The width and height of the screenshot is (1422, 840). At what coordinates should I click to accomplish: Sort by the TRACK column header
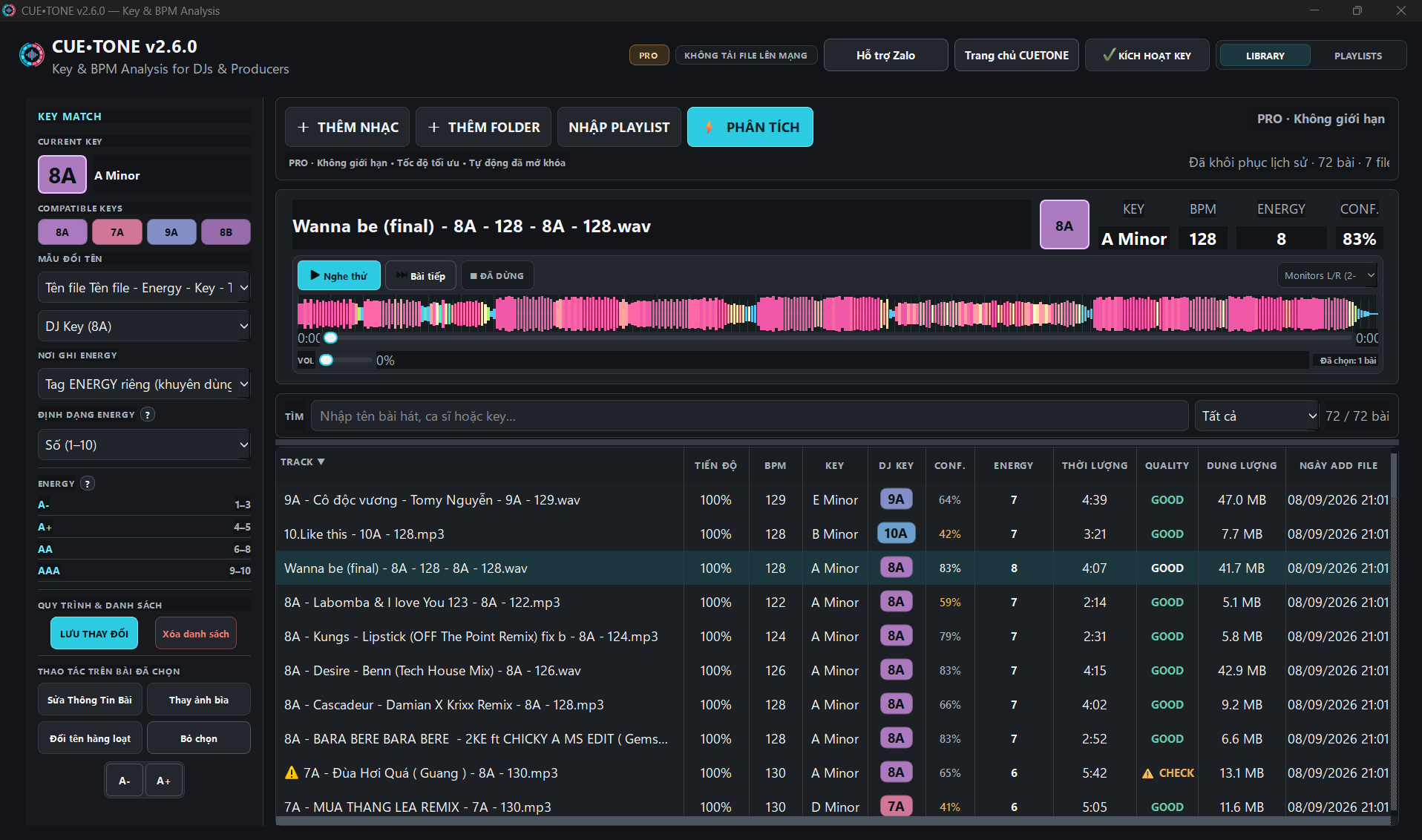click(303, 462)
